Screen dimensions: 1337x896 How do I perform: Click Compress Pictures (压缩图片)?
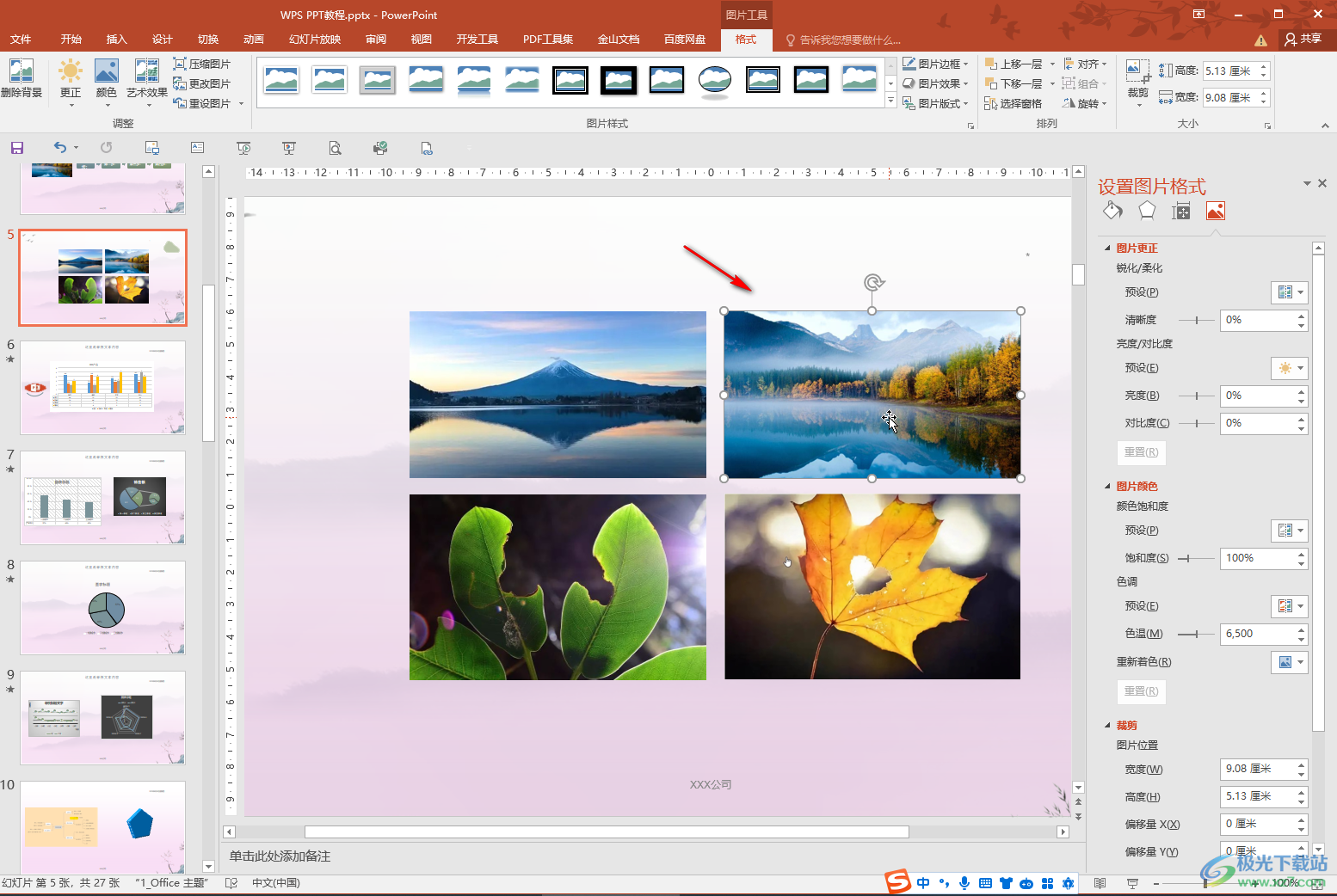(202, 64)
